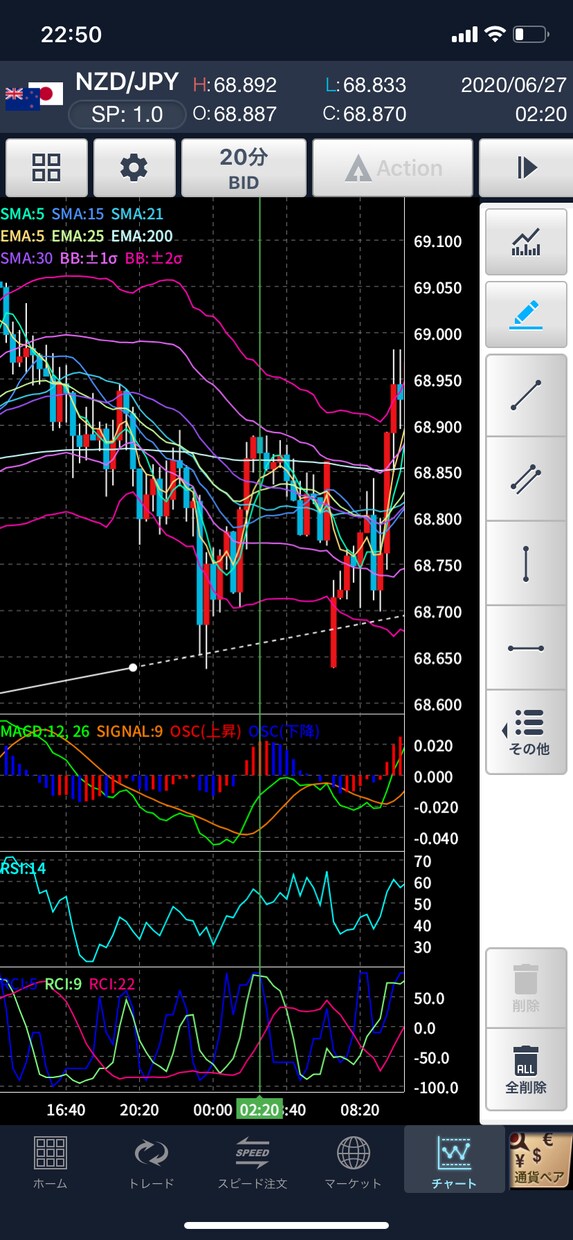Tap the MACD:12, 26 indicator label

[45, 731]
